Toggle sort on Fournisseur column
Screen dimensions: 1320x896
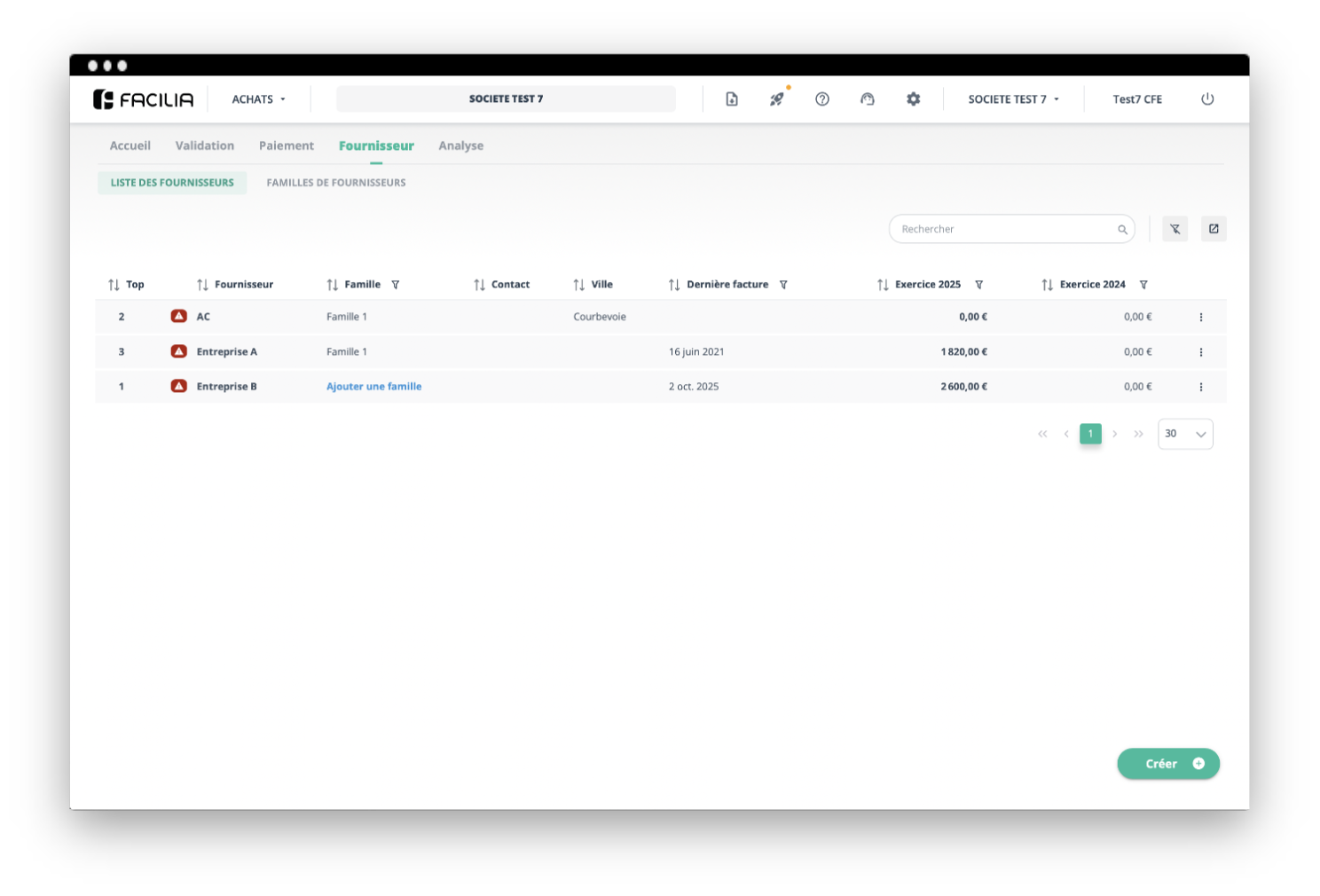[x=203, y=285]
